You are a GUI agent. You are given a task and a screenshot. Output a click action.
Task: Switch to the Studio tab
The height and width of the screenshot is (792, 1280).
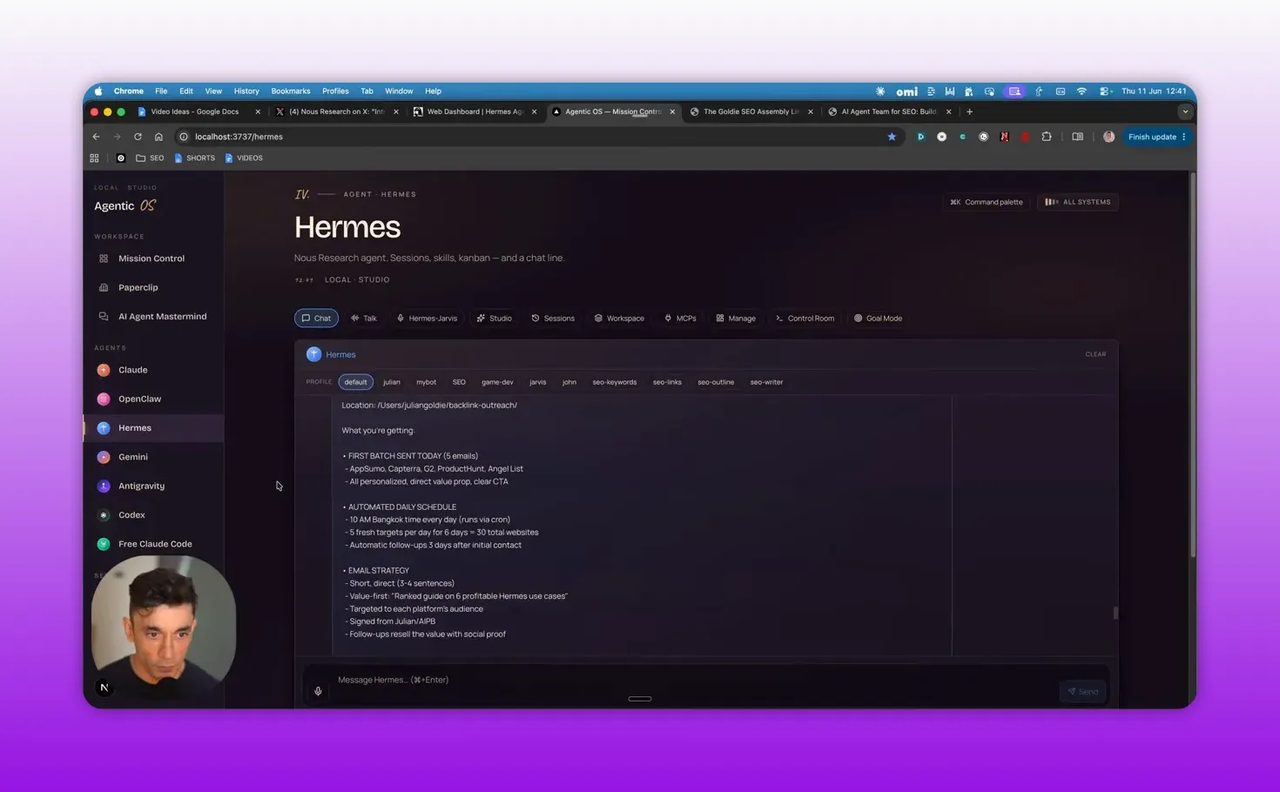pos(494,318)
